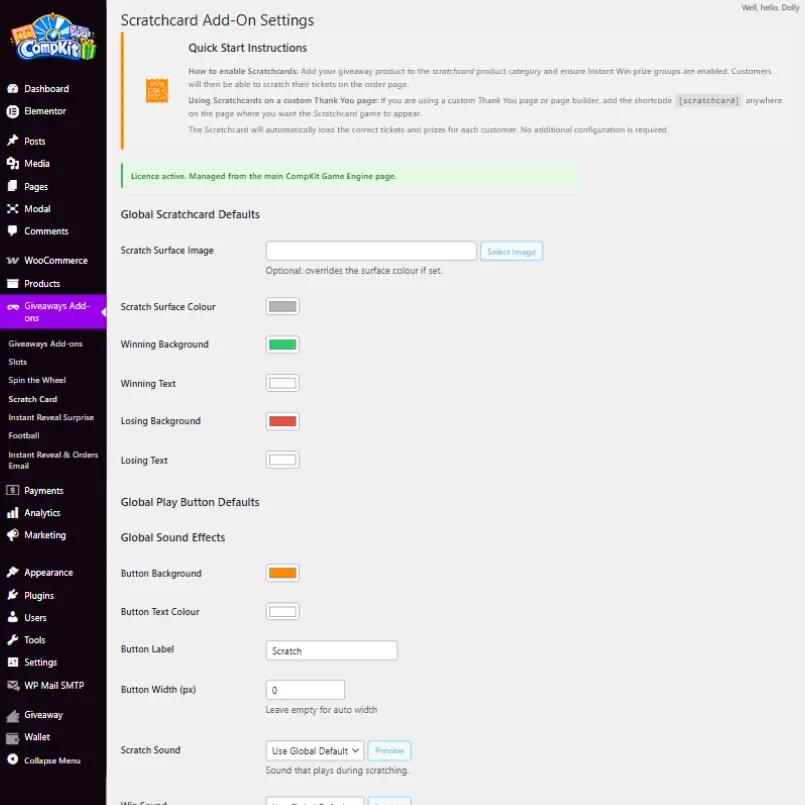Select Instant Reveal Surprise submenu item

point(51,417)
